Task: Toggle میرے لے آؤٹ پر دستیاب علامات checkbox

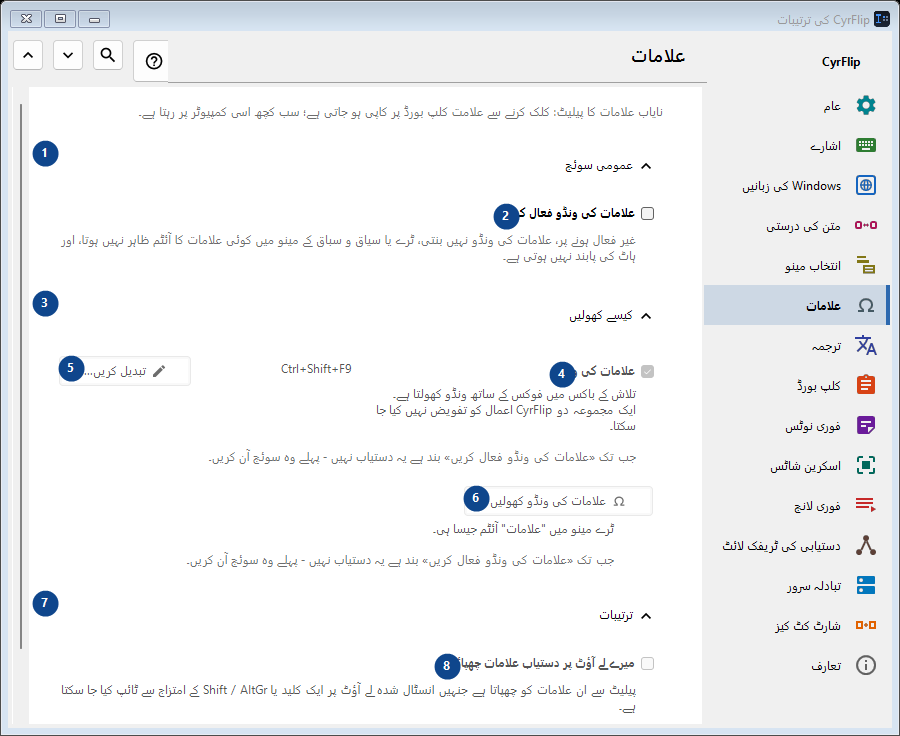Action: [647, 664]
